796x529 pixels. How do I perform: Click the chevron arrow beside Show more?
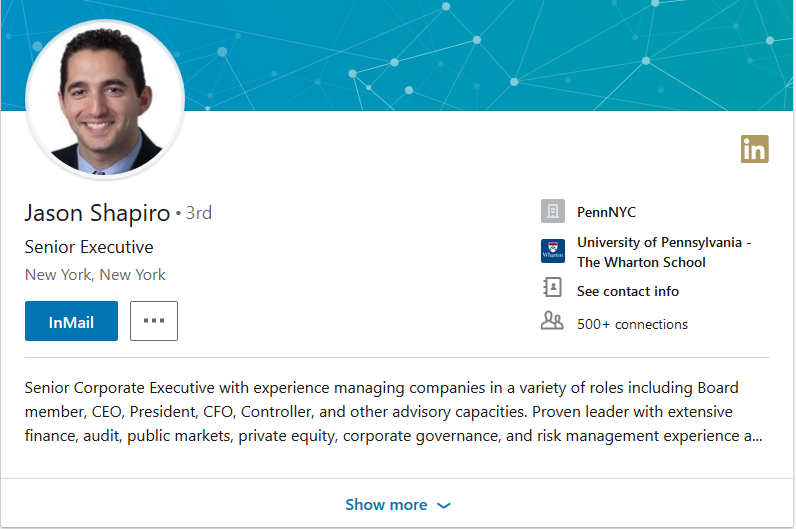[x=444, y=506]
